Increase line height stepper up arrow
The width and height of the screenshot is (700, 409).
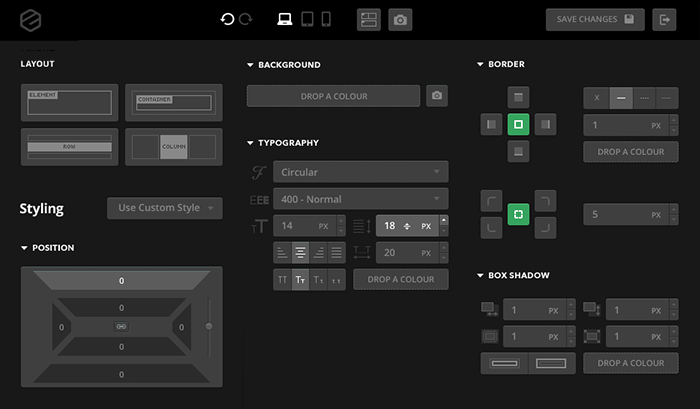[x=443, y=220]
